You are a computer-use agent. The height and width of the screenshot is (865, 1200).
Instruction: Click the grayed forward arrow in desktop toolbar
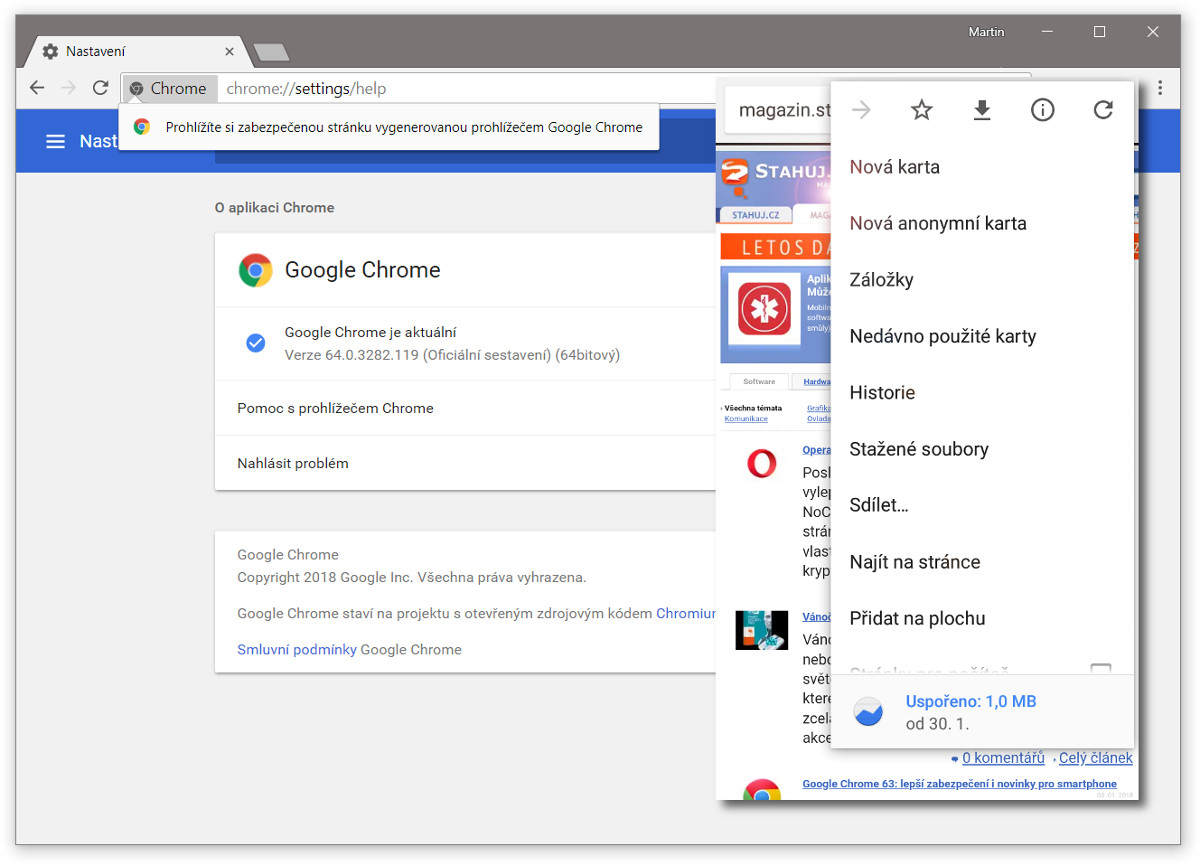68,88
